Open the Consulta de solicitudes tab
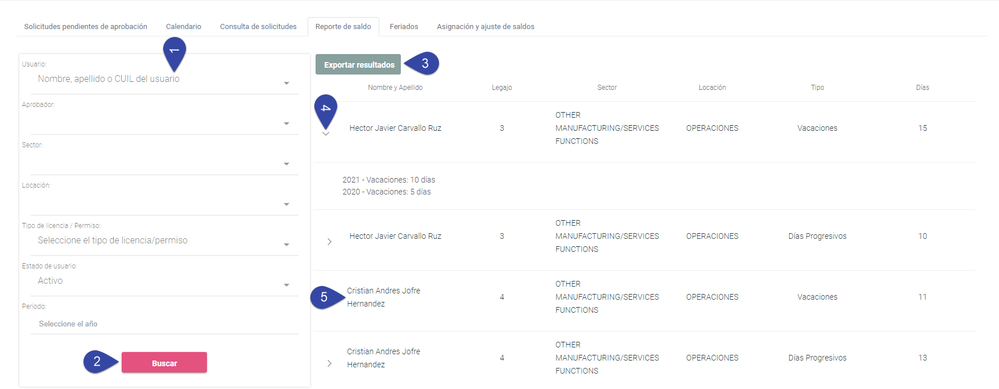Image resolution: width=999 pixels, height=389 pixels. click(258, 27)
